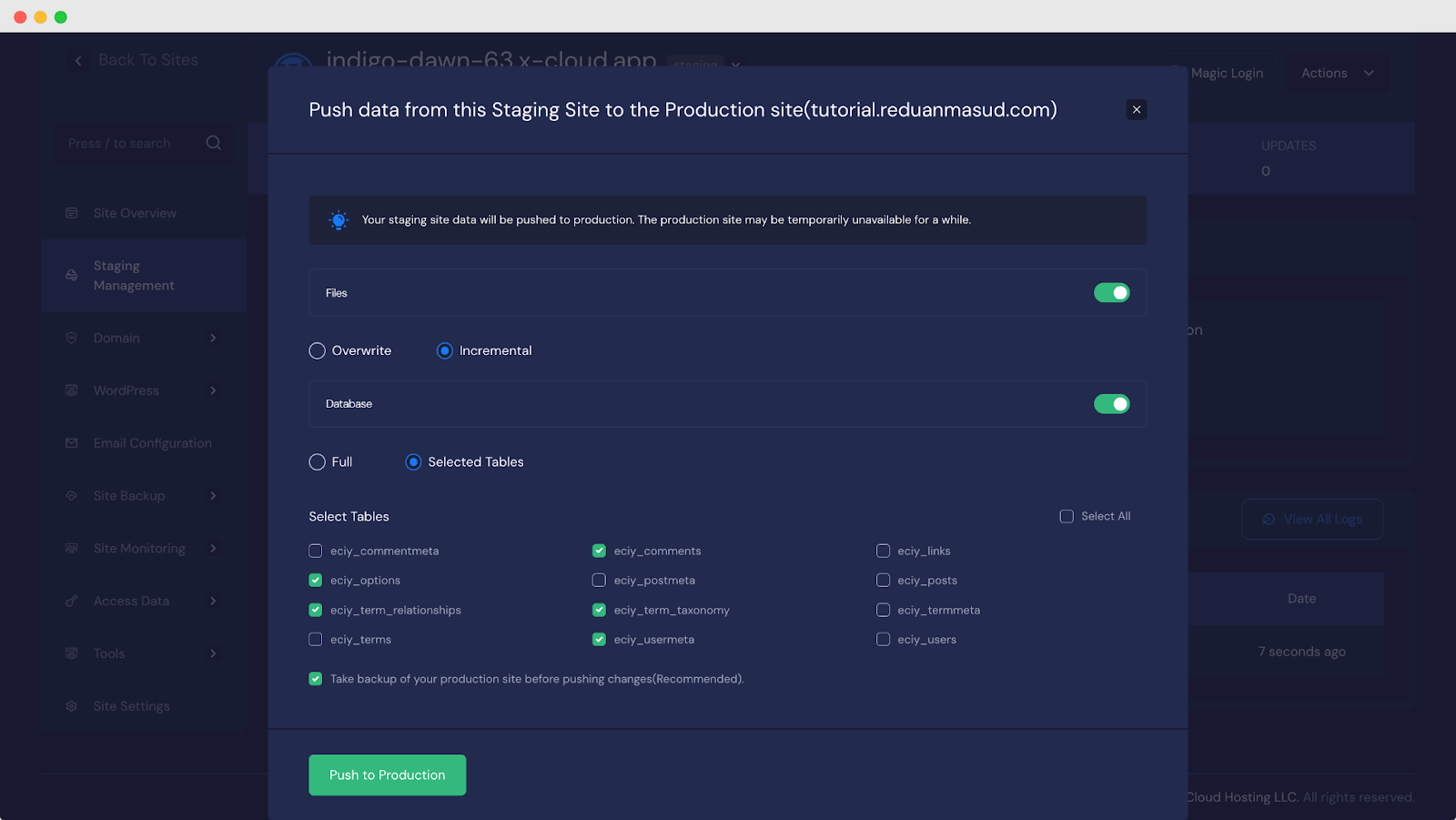1456x820 pixels.
Task: Open Email Configuration from the sidebar
Action: coord(72,443)
